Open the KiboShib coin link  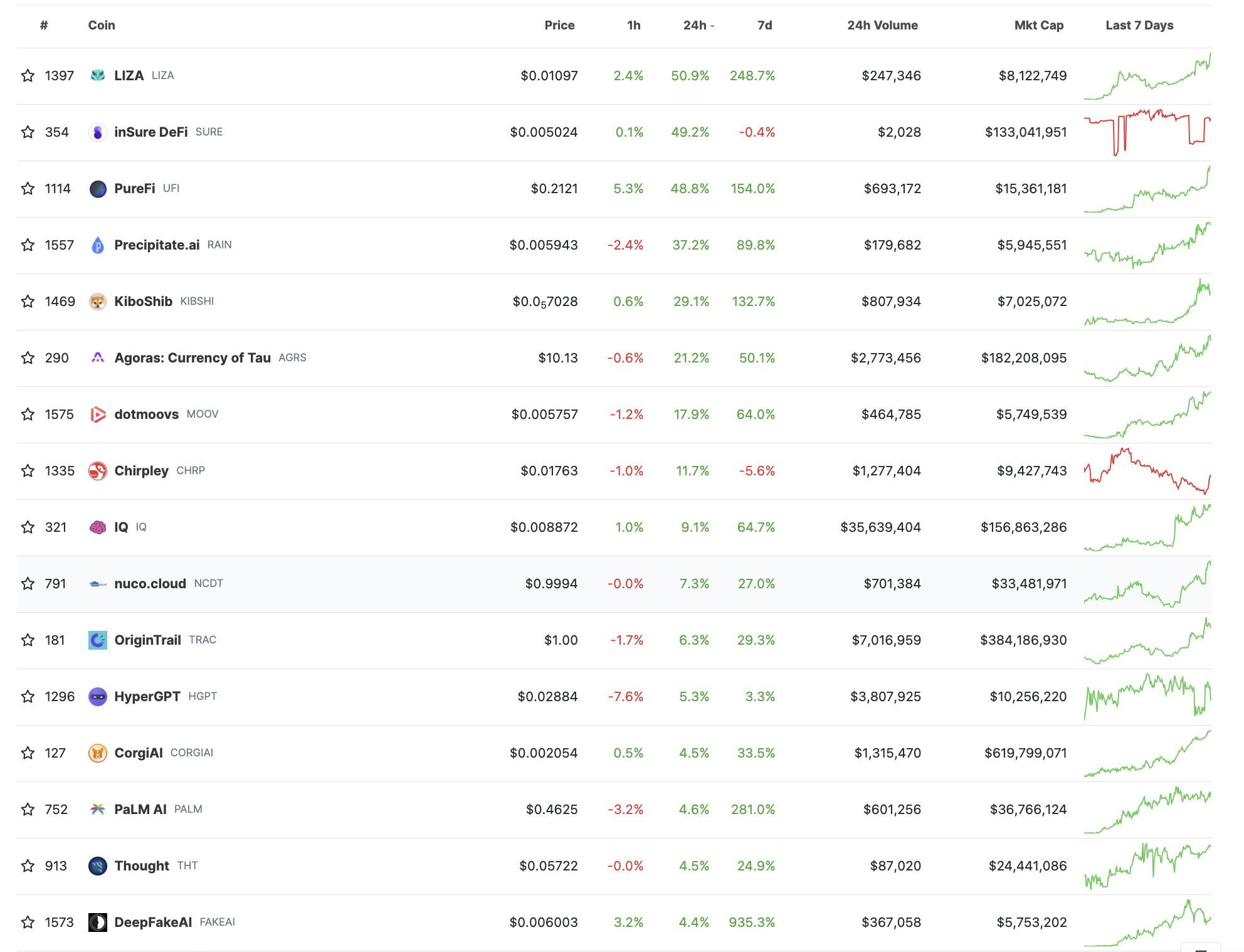coord(144,302)
